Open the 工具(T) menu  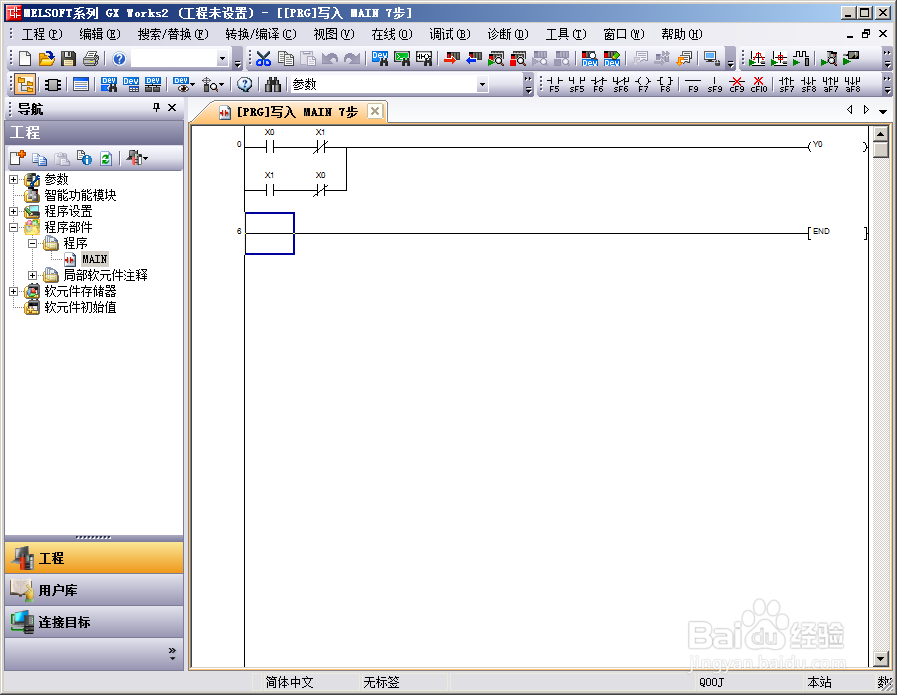click(x=566, y=34)
